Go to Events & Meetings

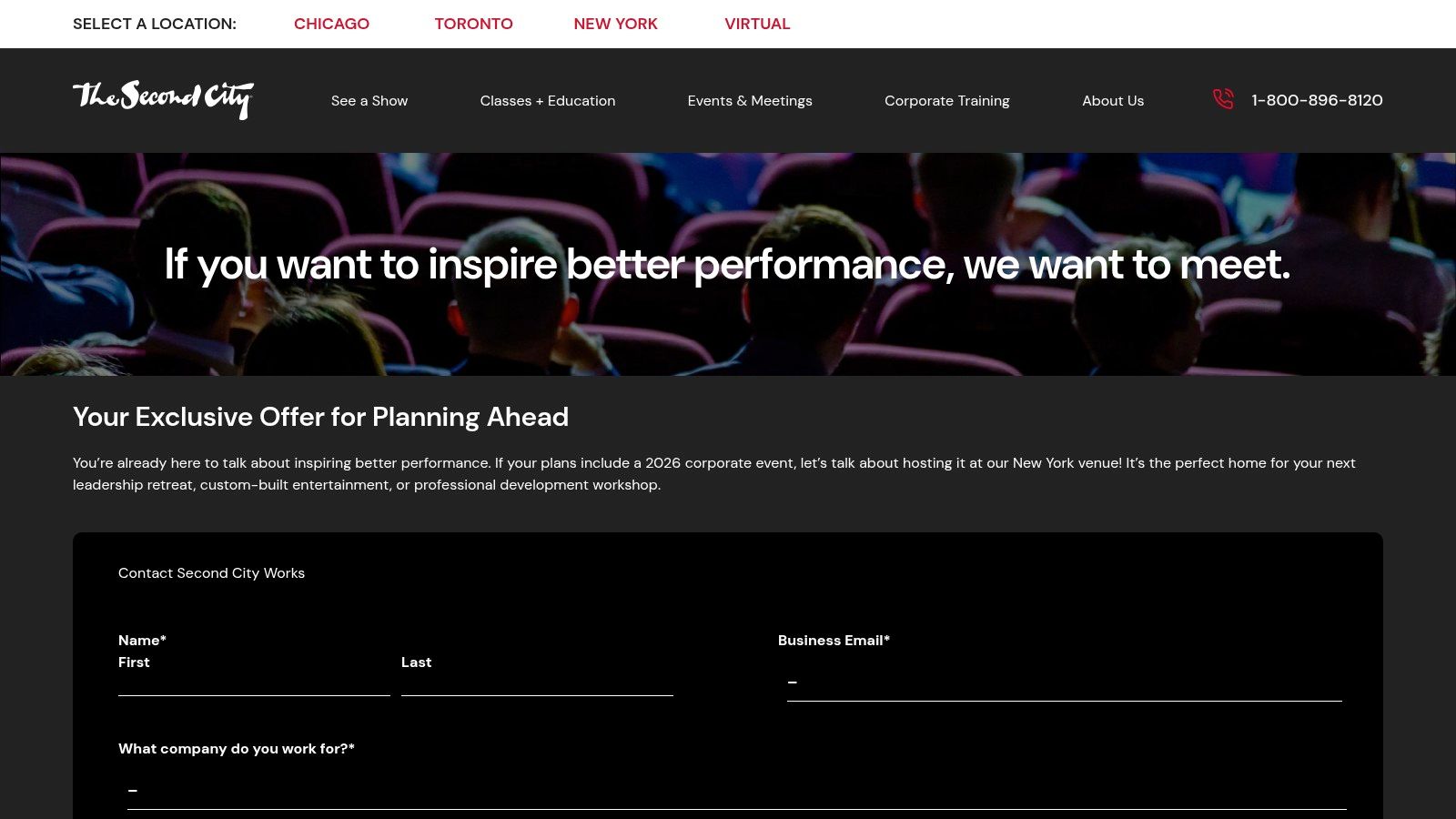(750, 101)
